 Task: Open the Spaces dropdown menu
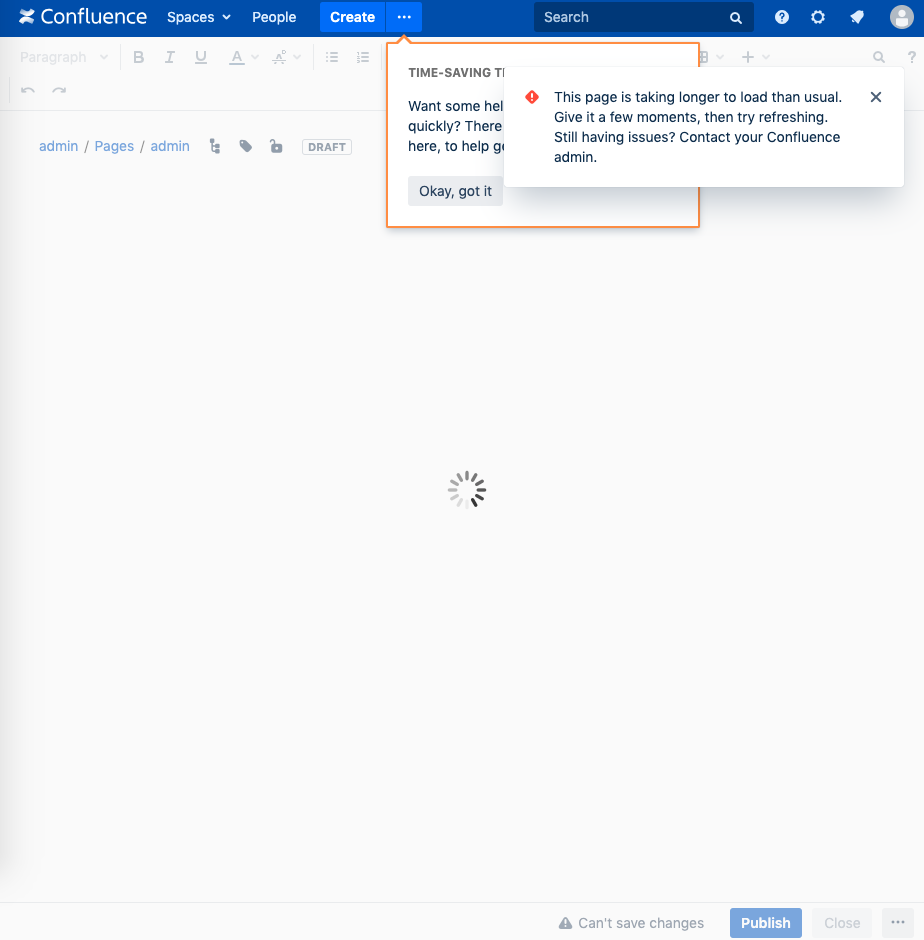198,17
